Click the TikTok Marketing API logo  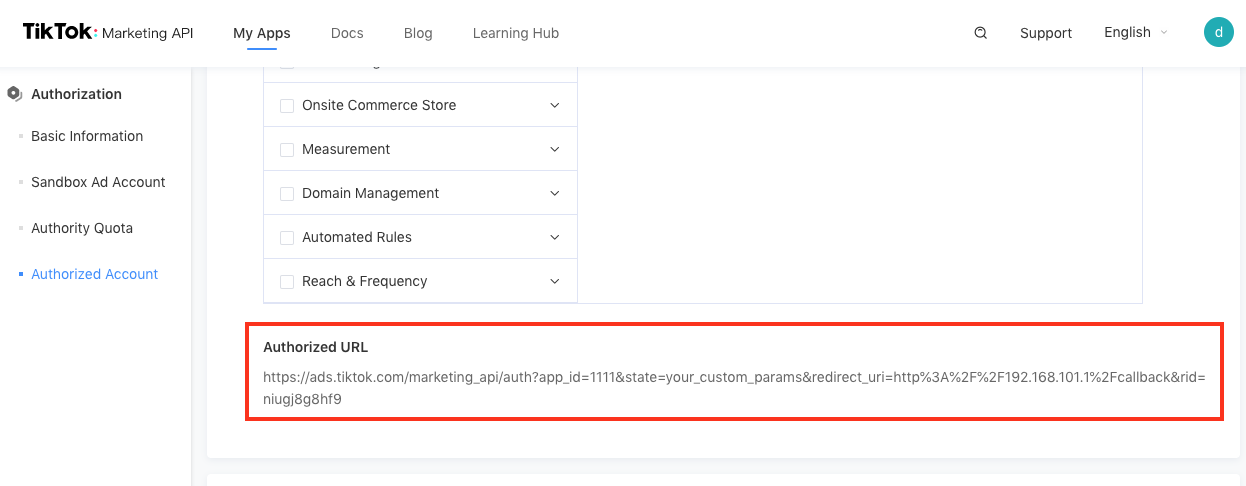(x=108, y=33)
